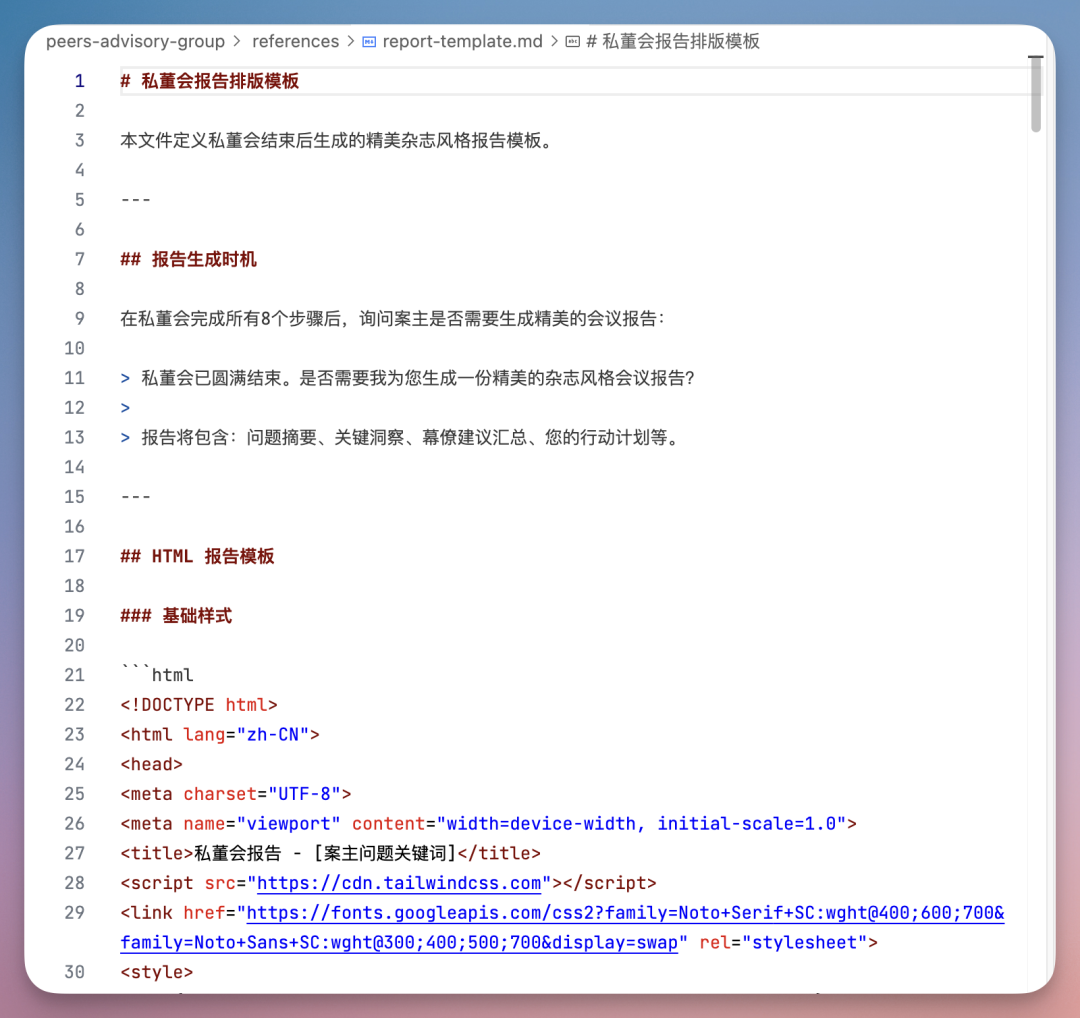Select references in the breadcrumb path
This screenshot has width=1080, height=1018.
[296, 41]
